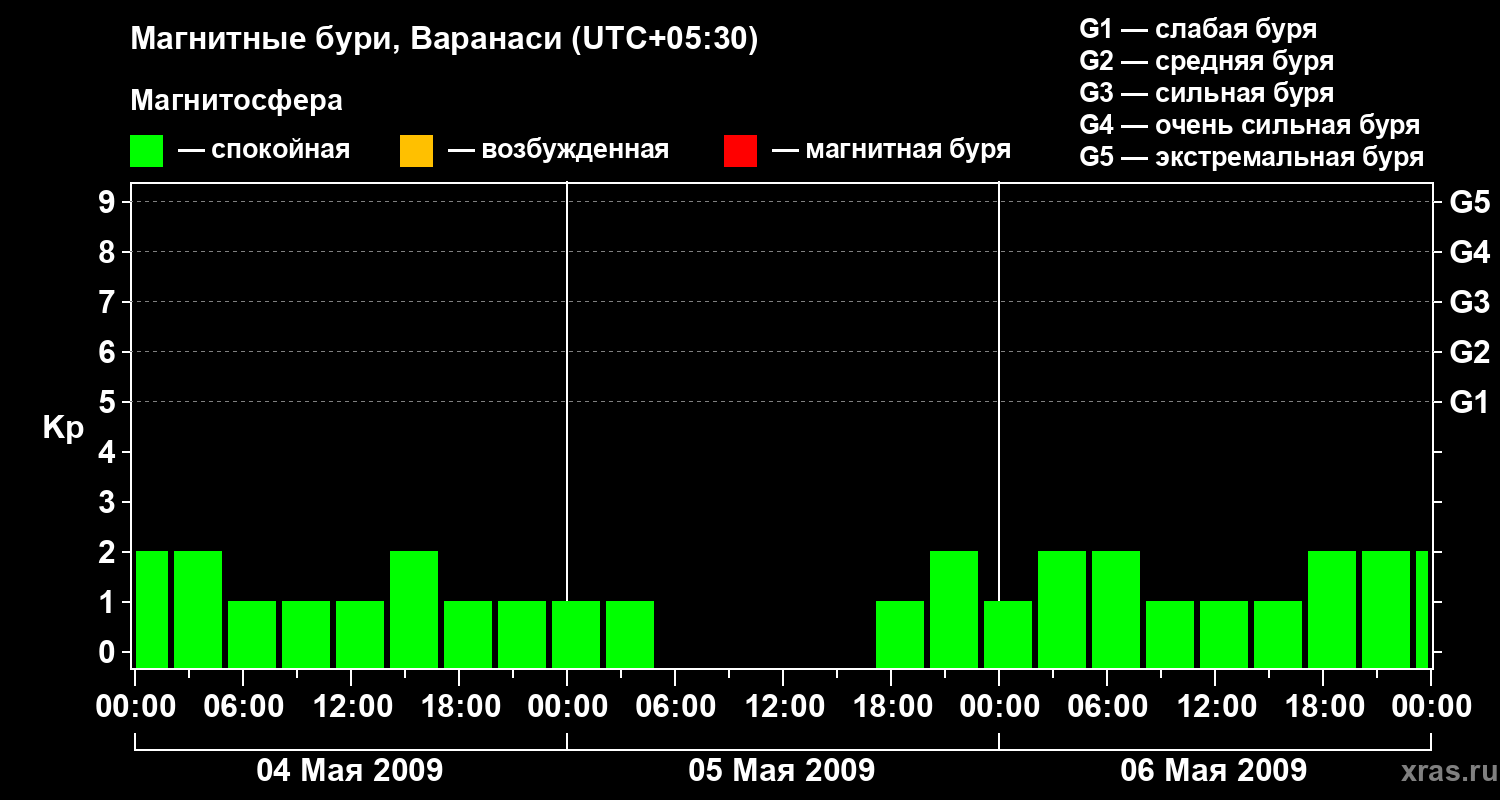The image size is (1500, 800).
Task: Click the '— спокойная' legend label
Action: pos(264,150)
